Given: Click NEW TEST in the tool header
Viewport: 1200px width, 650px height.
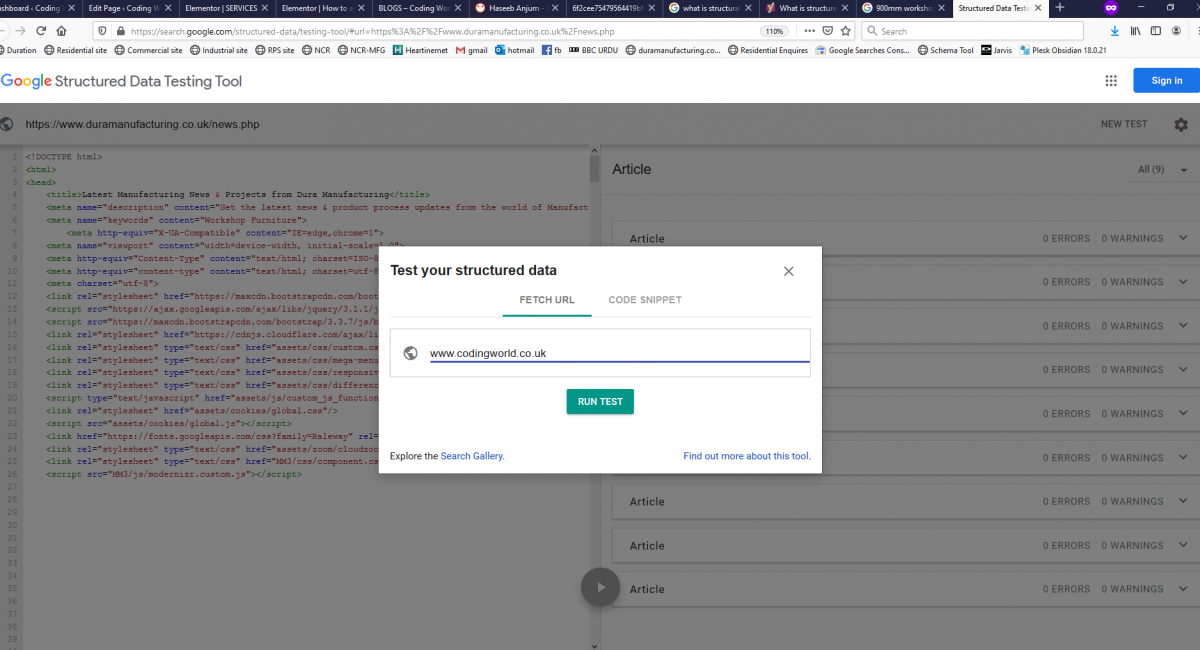Looking at the screenshot, I should tap(1124, 124).
